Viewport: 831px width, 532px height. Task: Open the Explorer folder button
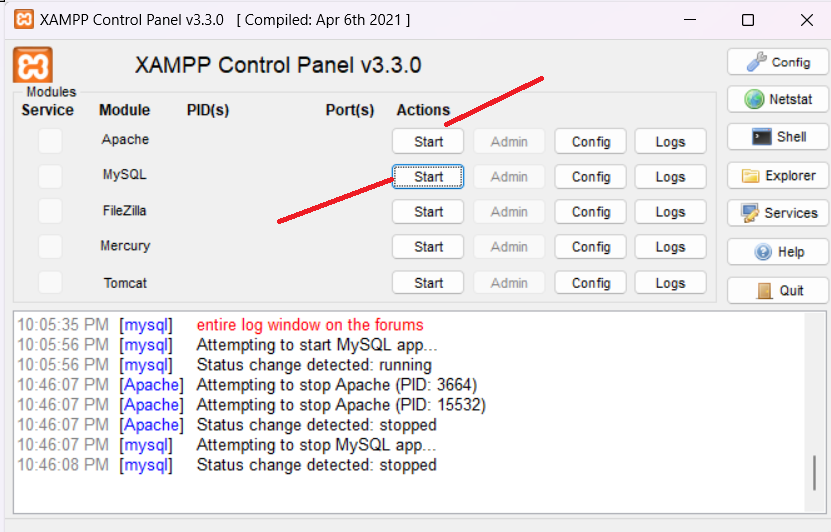click(x=777, y=175)
